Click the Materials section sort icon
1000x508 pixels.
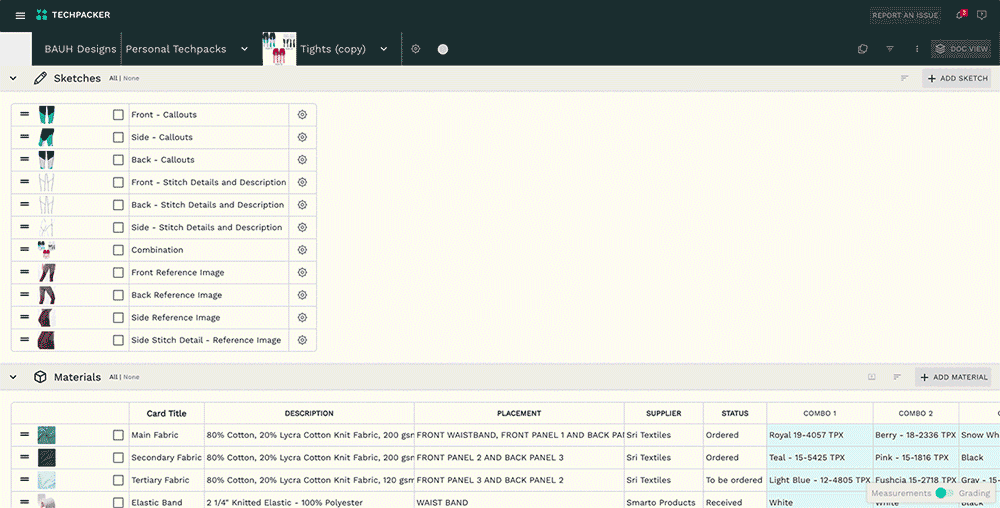[x=897, y=377]
